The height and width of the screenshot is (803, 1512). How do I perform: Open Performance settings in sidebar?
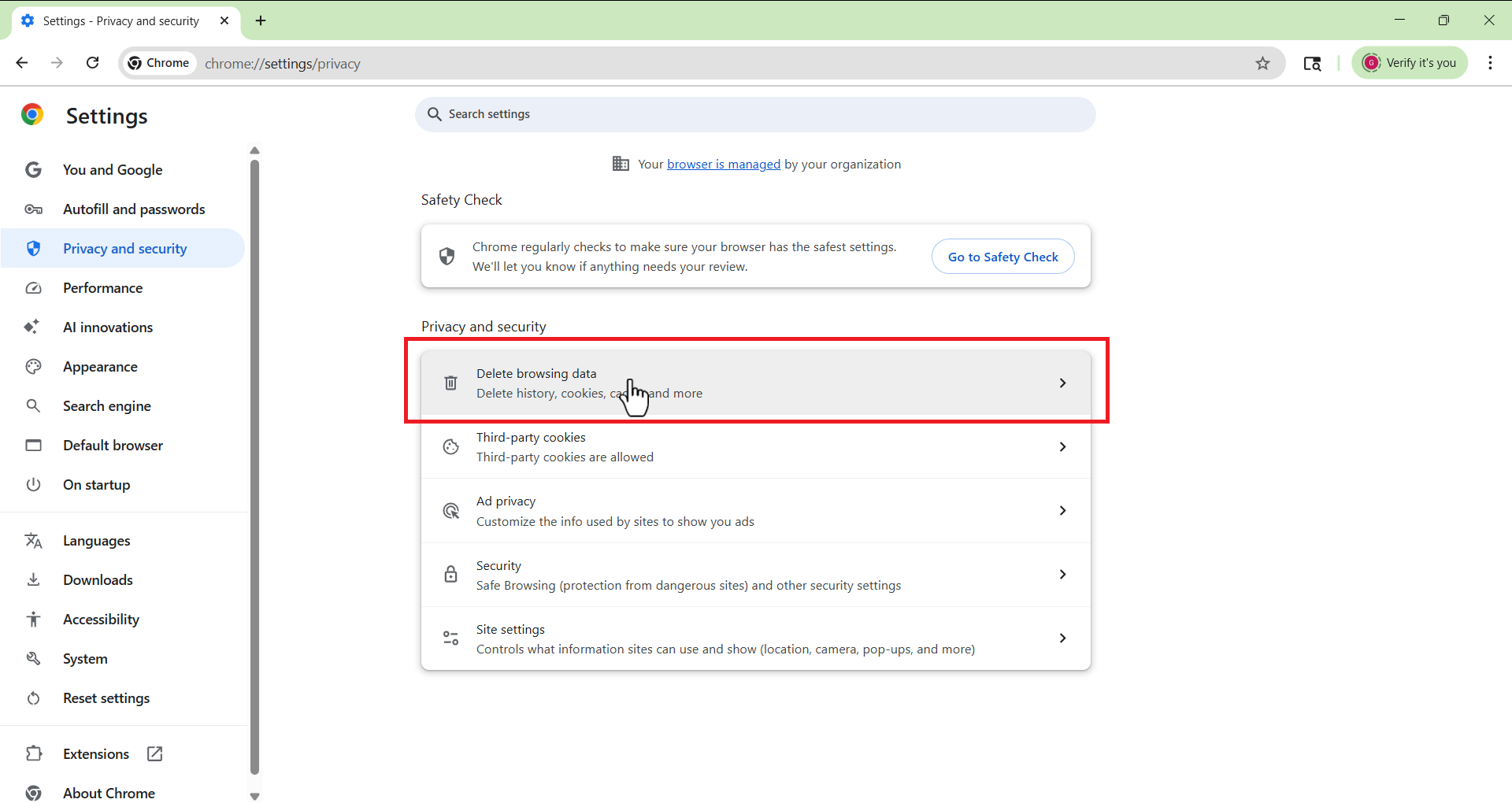coord(102,288)
